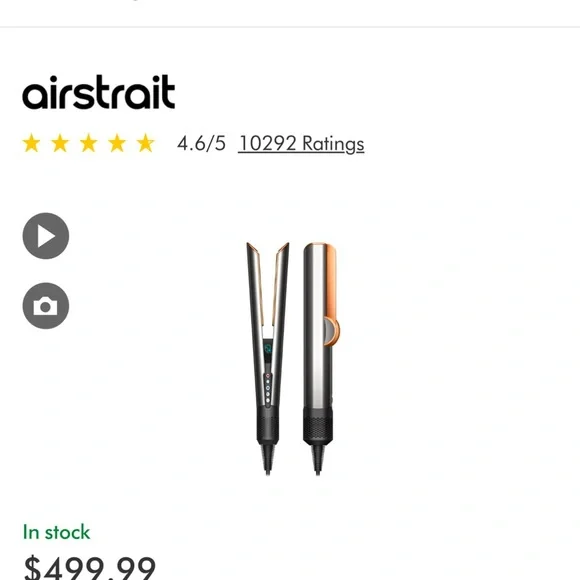Open the camera photo gallery icon
Image resolution: width=580 pixels, height=580 pixels.
[46, 306]
